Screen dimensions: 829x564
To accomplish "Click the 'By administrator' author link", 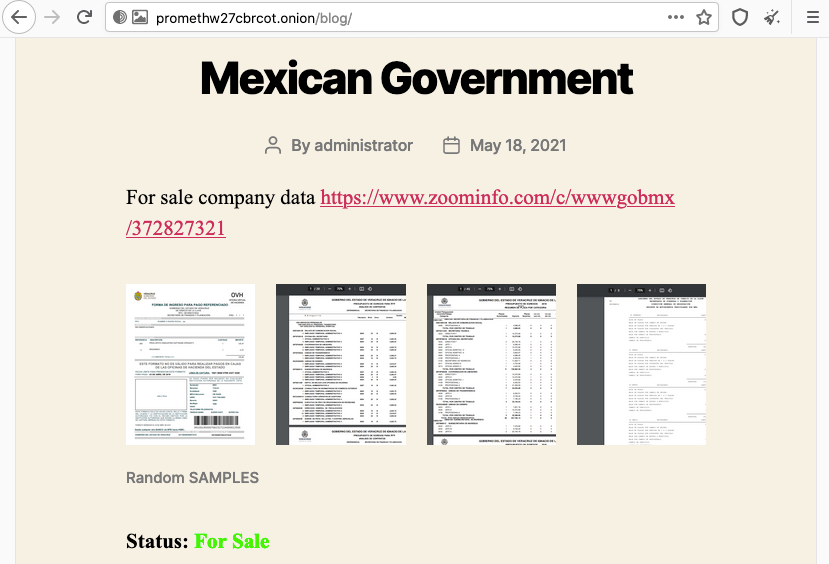I will [352, 145].
